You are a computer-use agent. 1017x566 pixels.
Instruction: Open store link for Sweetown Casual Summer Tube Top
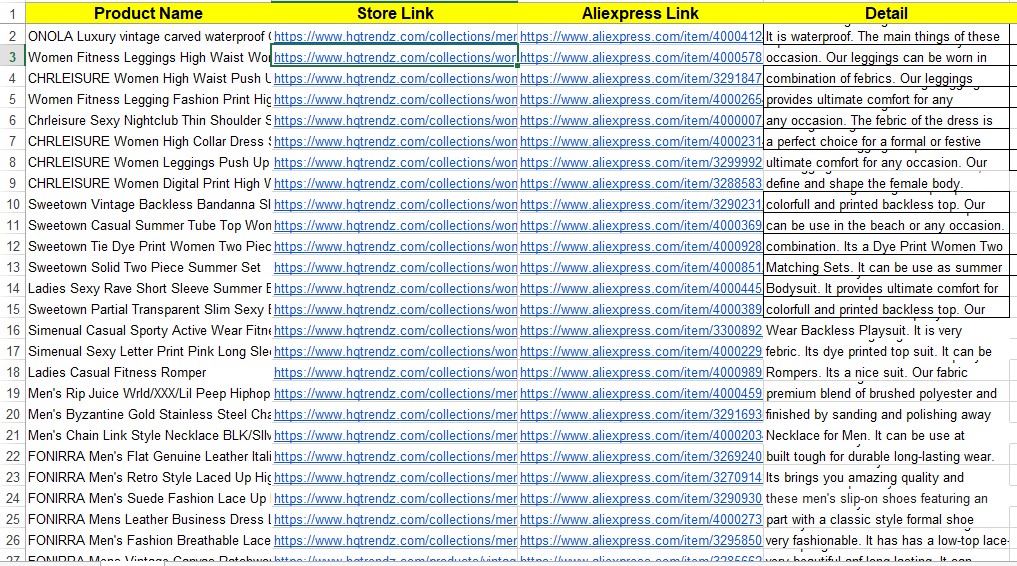pos(395,226)
